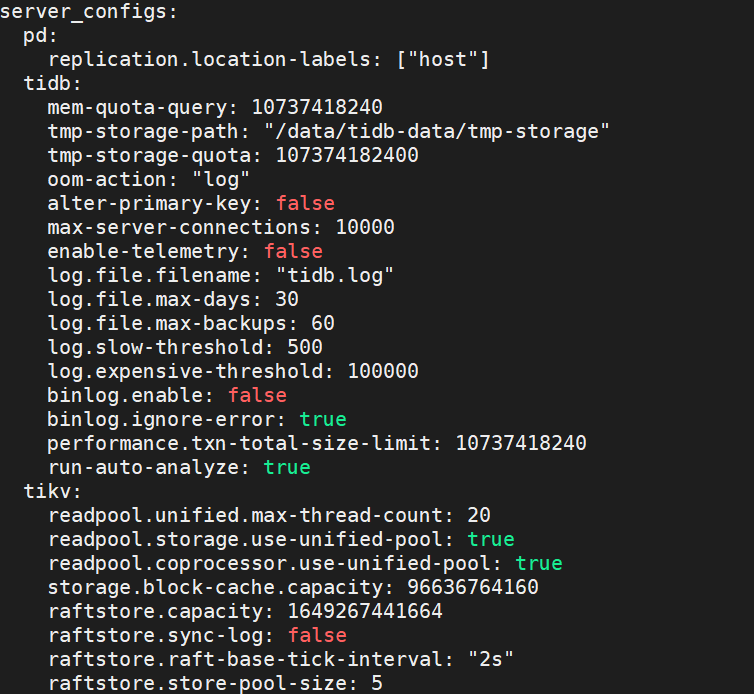754x694 pixels.
Task: Click the log.expensive-threshold value 100000
Action: pyautogui.click(x=383, y=371)
